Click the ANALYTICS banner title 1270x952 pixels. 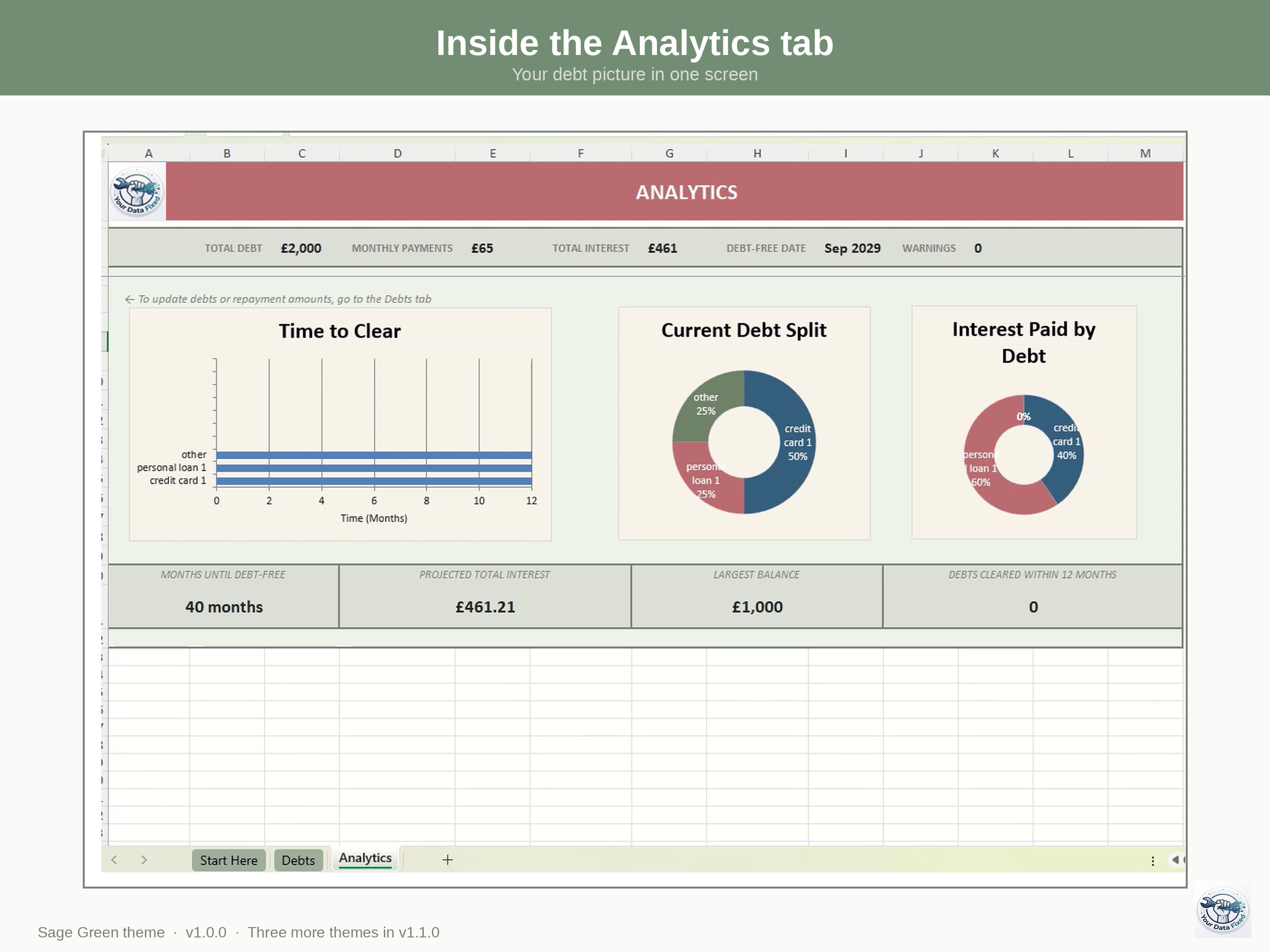(686, 192)
